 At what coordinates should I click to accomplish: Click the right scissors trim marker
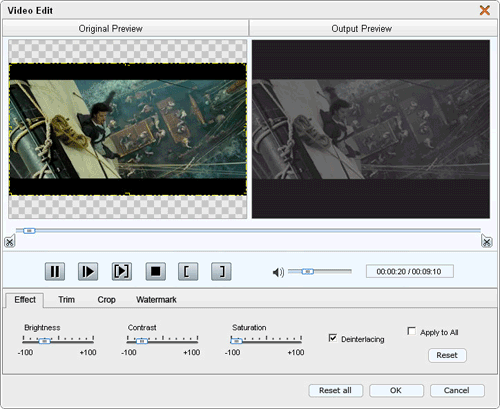tap(487, 241)
